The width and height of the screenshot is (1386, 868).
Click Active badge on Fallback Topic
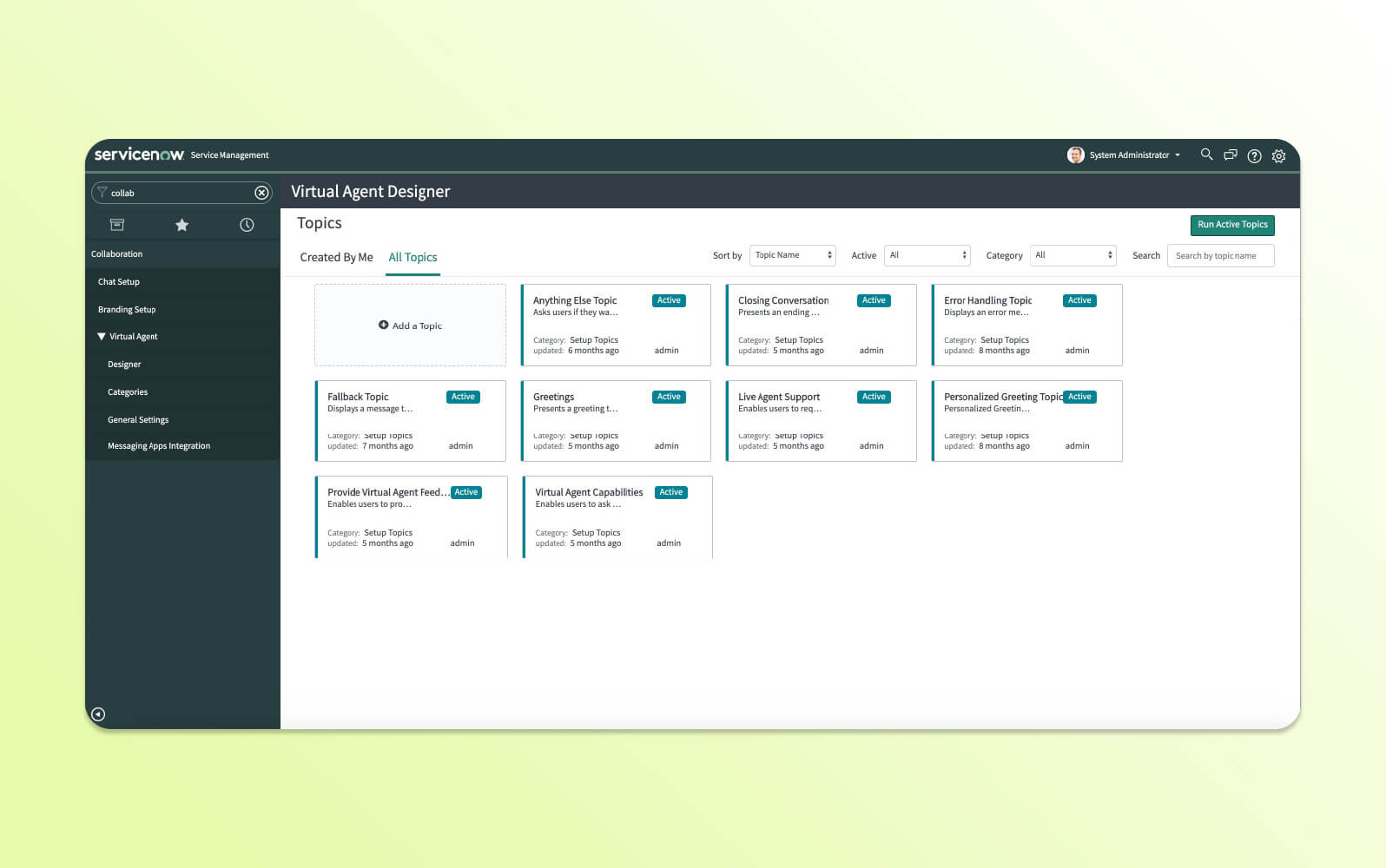463,397
